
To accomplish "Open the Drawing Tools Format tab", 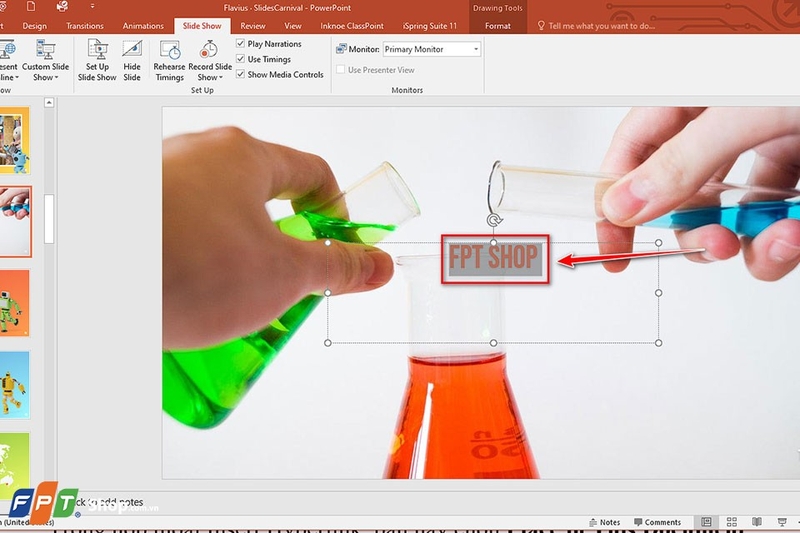I will (x=498, y=26).
